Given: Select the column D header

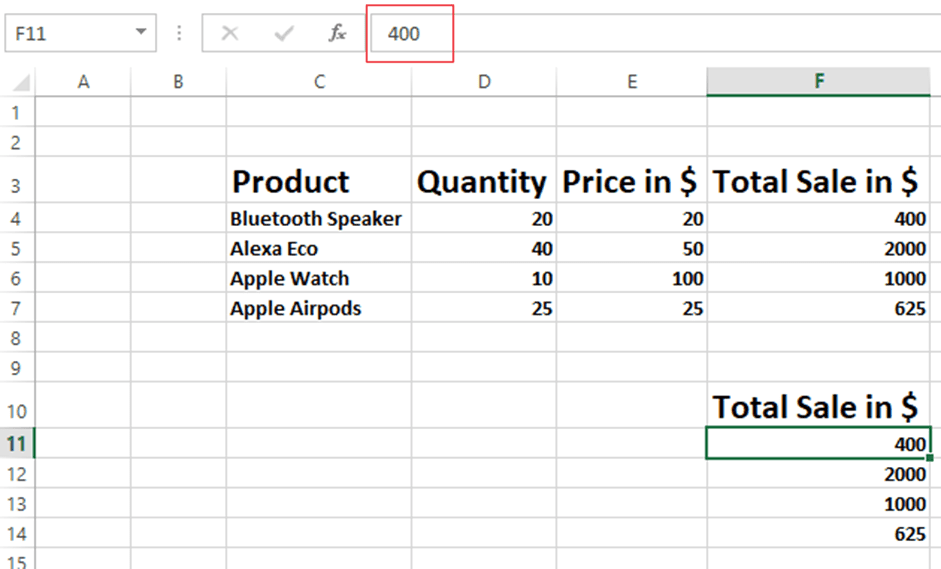Looking at the screenshot, I should tap(484, 82).
